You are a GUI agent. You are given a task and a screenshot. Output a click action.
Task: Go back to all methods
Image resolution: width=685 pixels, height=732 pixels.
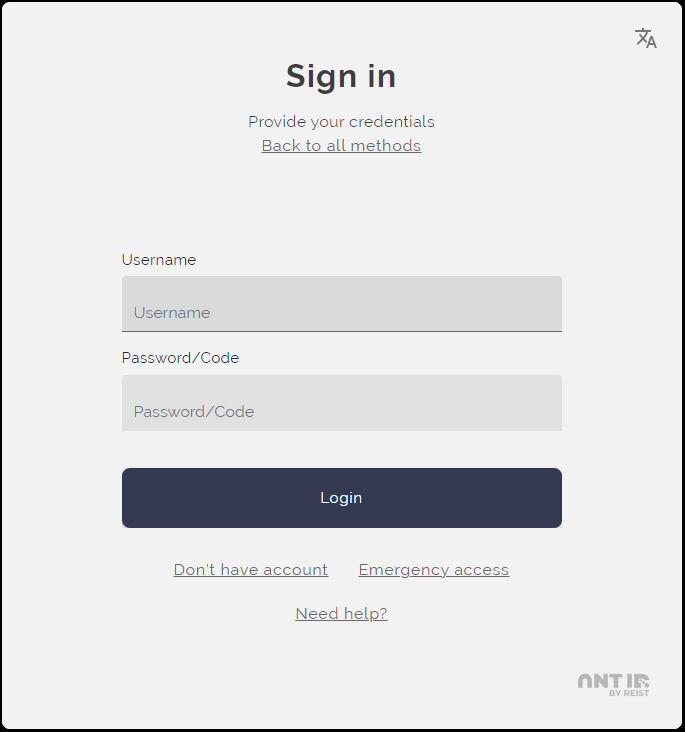point(341,146)
